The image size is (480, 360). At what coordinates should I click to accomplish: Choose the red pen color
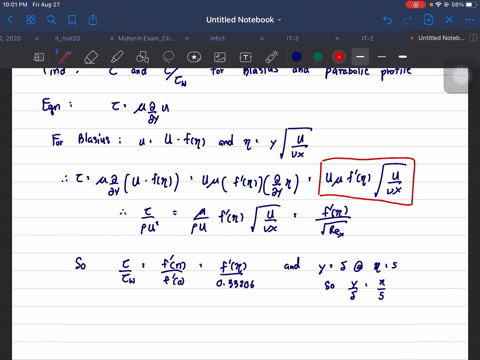pos(339,57)
